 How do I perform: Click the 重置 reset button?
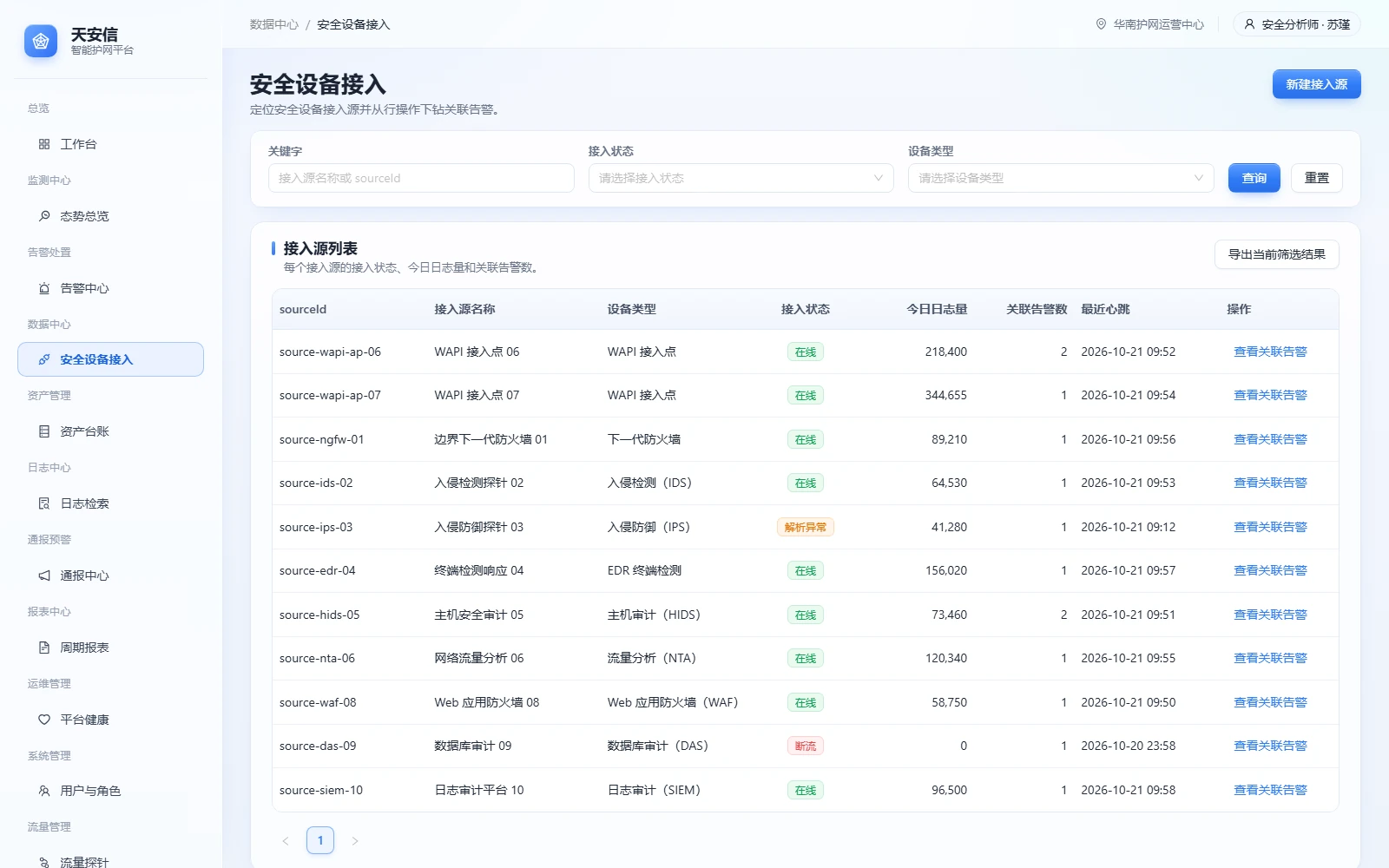point(1316,178)
